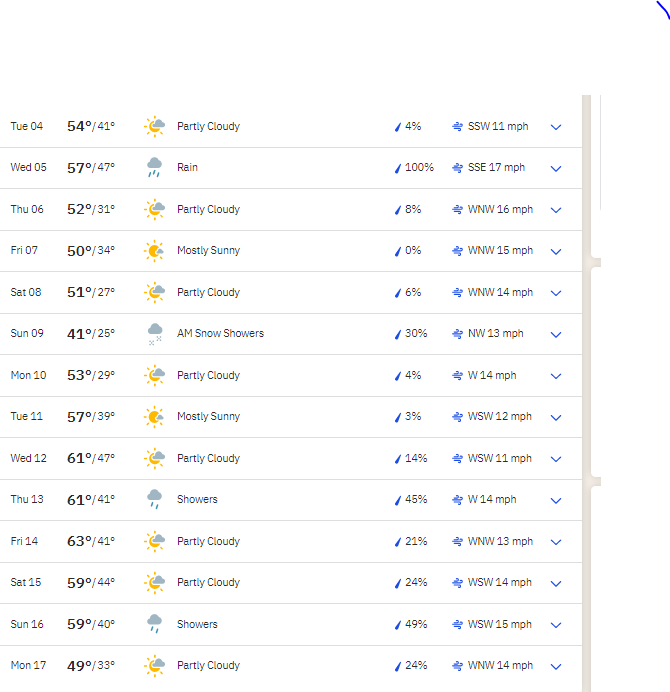Click the Fri 07 mostly sunny icon

(154, 251)
